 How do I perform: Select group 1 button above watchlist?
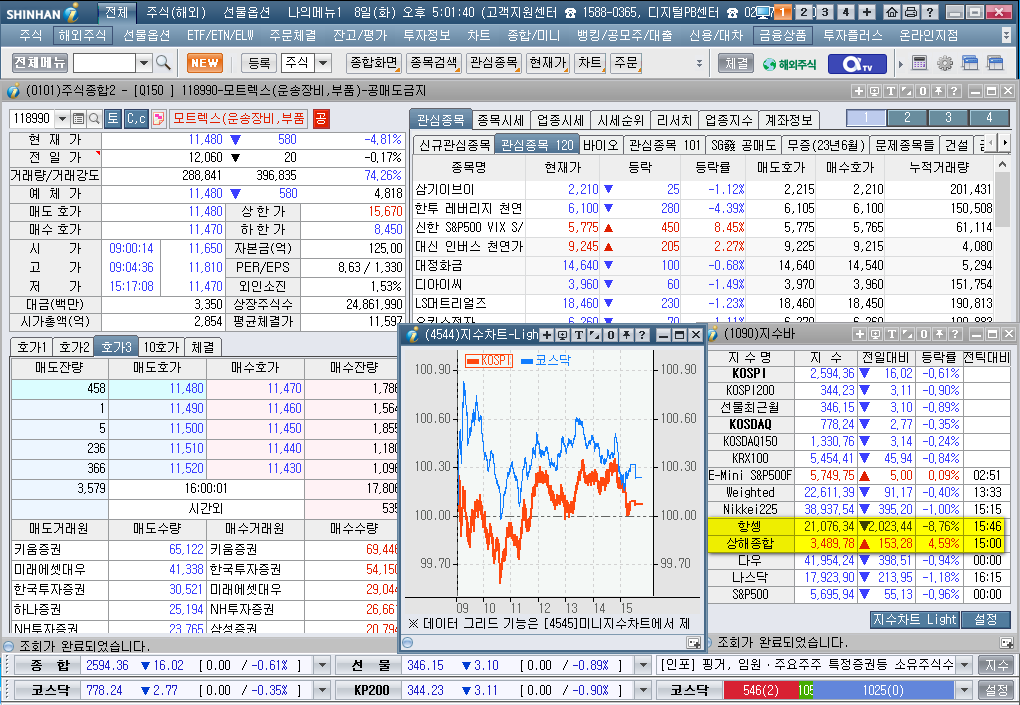[x=866, y=118]
